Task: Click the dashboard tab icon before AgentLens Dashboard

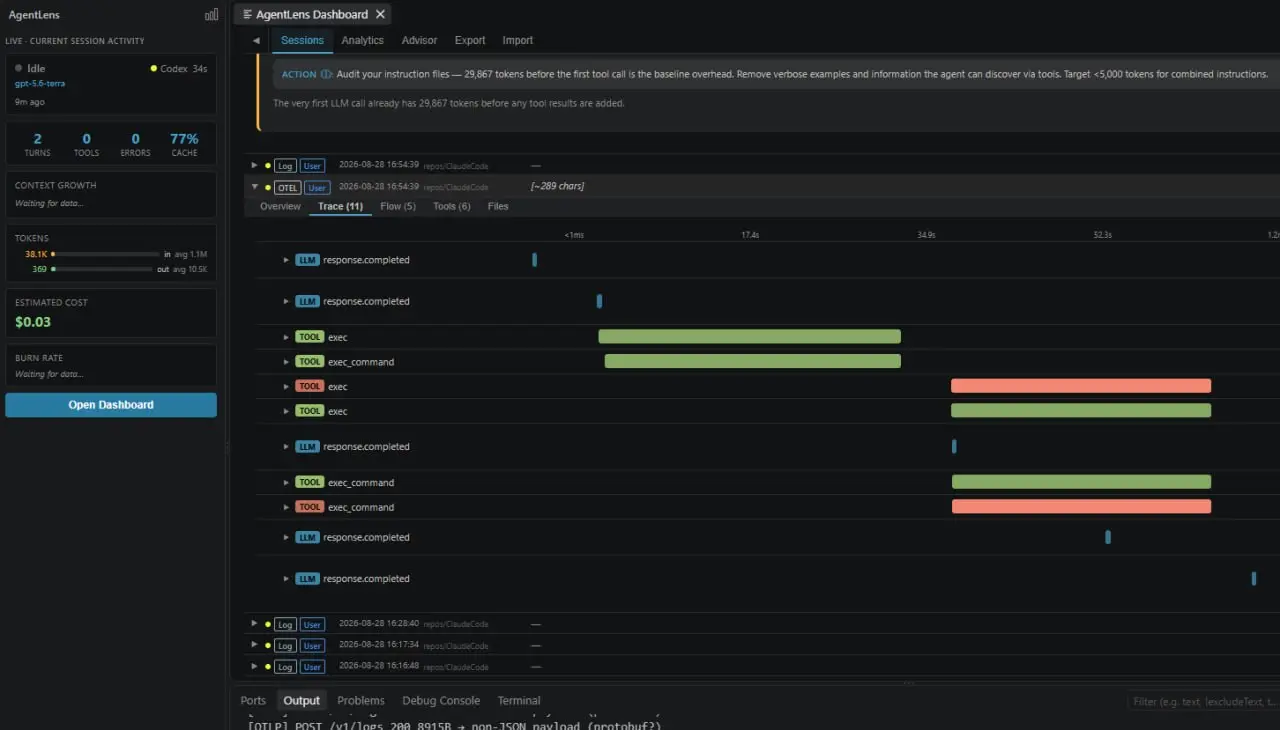Action: tap(247, 15)
